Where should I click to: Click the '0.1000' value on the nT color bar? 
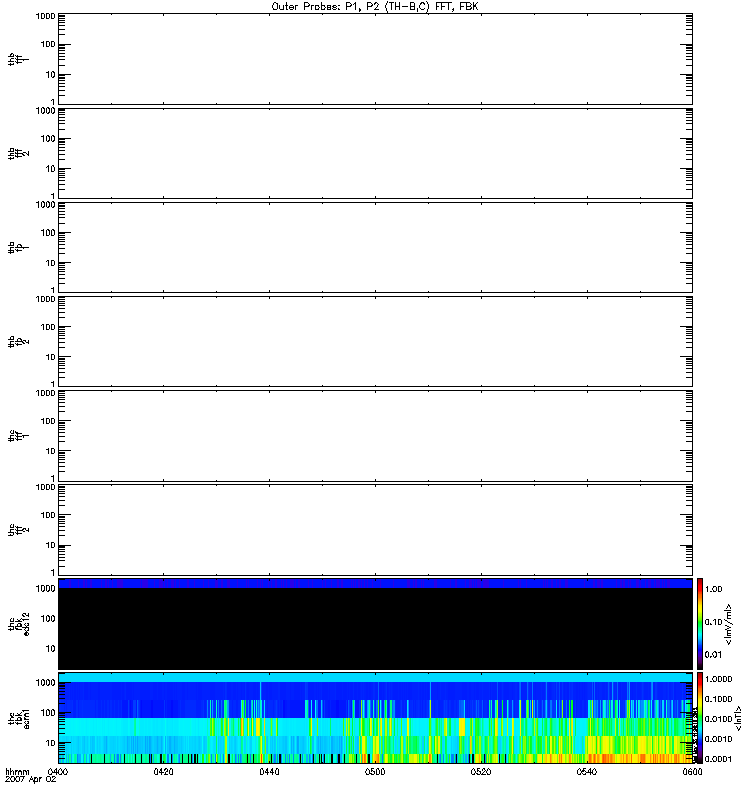[718, 699]
